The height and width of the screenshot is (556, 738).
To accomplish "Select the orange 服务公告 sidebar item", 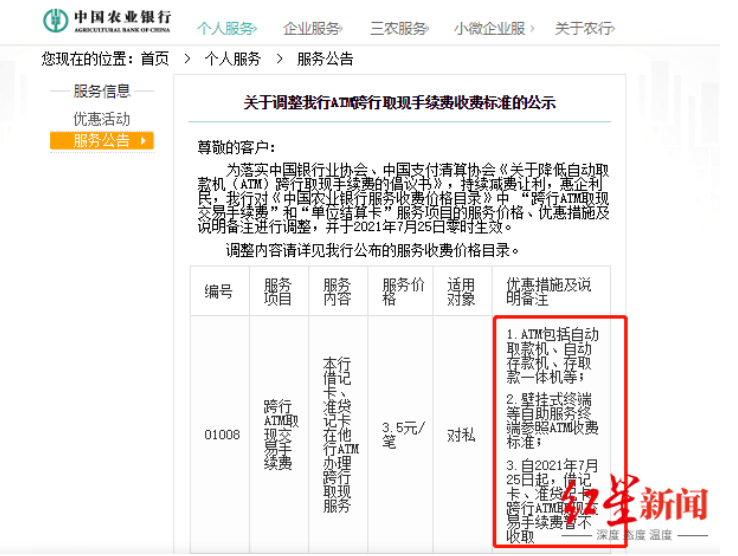I will 102,140.
